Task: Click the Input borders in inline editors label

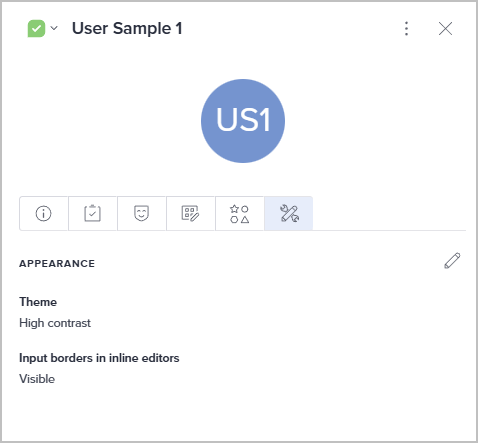Action: (x=99, y=358)
